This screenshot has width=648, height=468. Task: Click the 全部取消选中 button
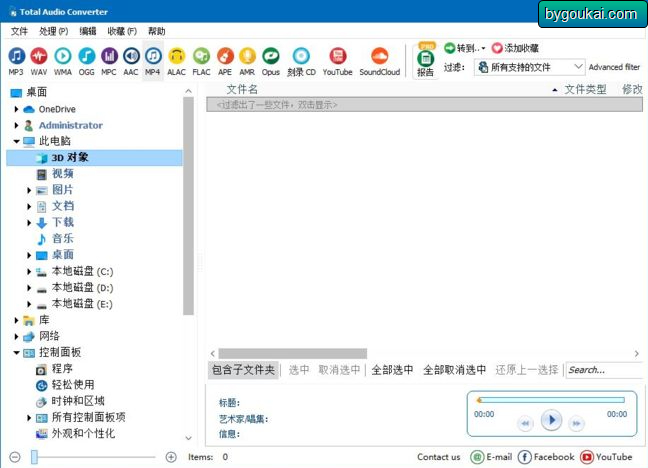pyautogui.click(x=455, y=370)
